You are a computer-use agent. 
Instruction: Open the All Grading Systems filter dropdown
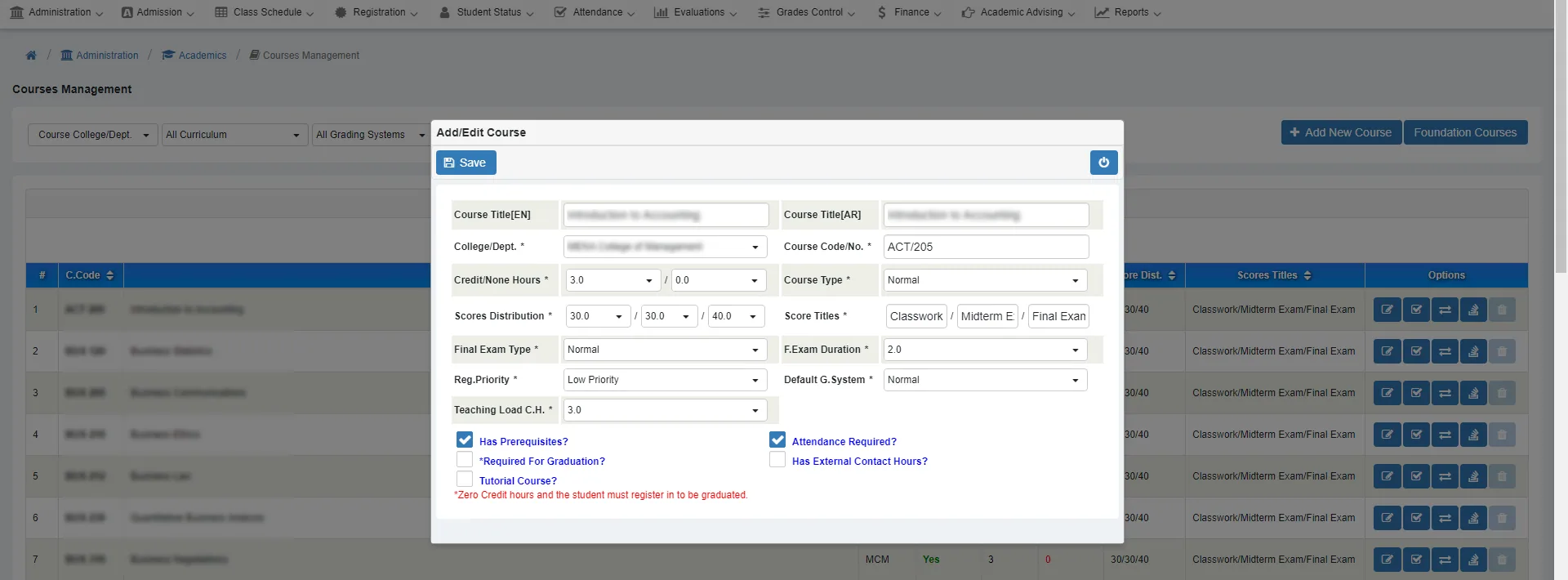click(371, 135)
